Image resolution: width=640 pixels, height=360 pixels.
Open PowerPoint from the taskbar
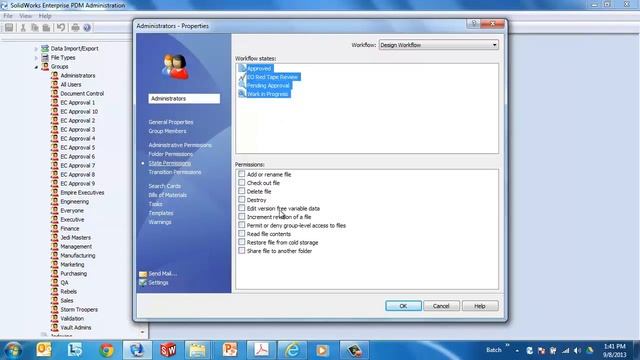tap(230, 350)
